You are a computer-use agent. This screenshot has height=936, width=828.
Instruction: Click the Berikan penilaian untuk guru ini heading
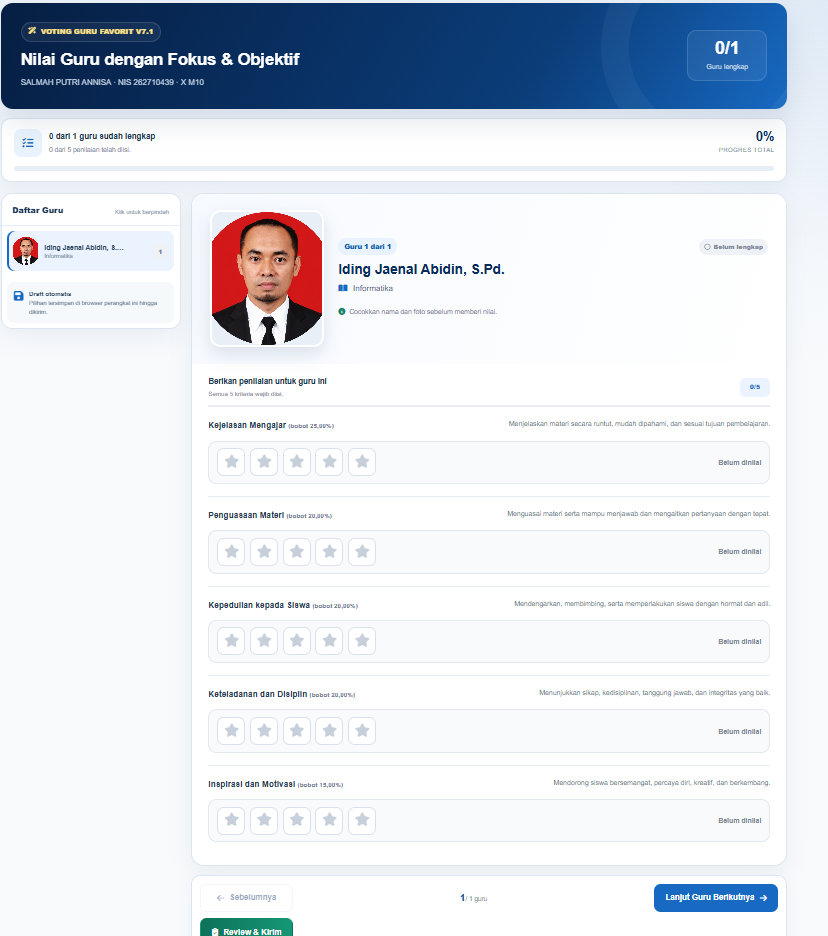tap(267, 381)
